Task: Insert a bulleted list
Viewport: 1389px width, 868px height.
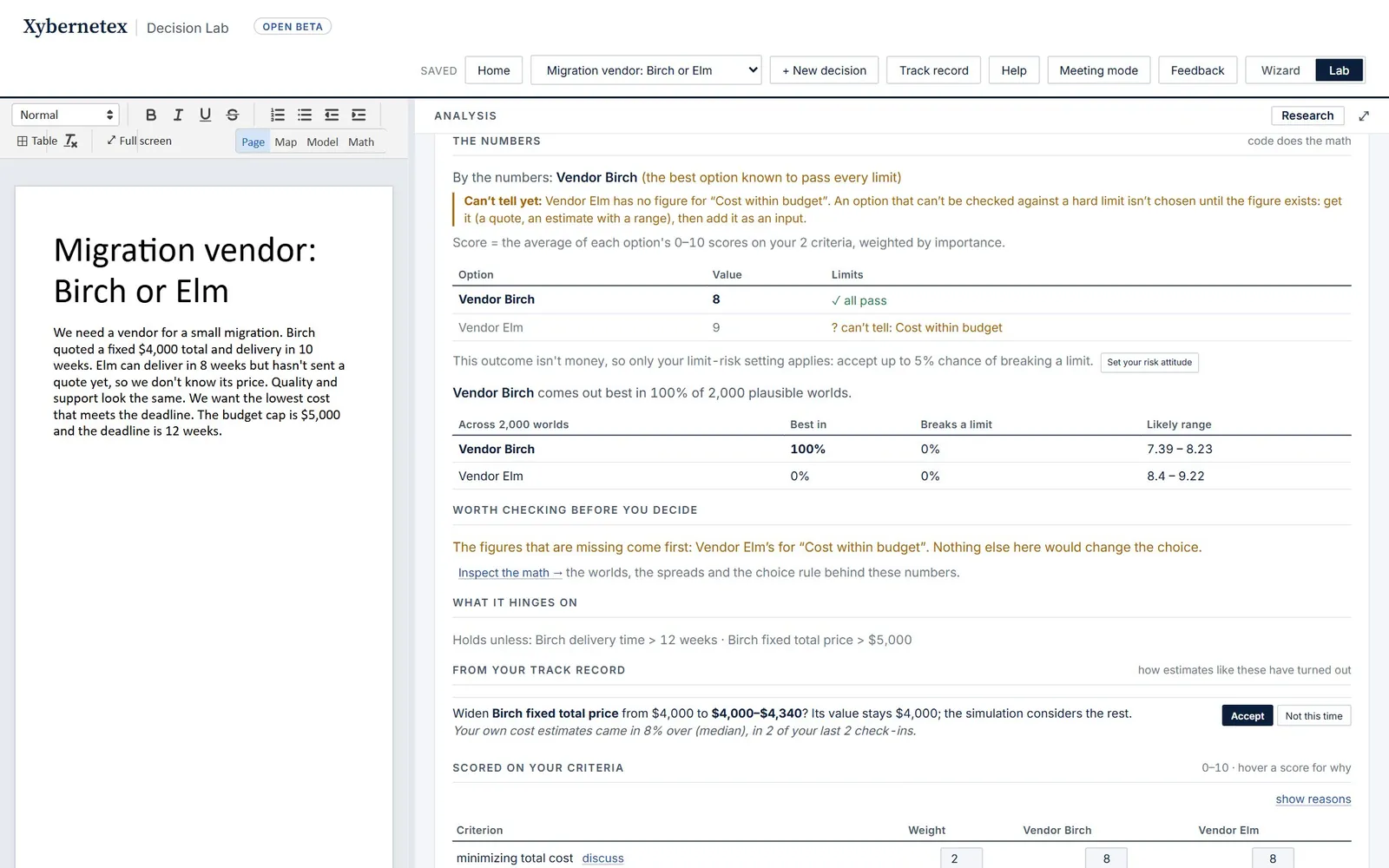Action: (x=305, y=115)
